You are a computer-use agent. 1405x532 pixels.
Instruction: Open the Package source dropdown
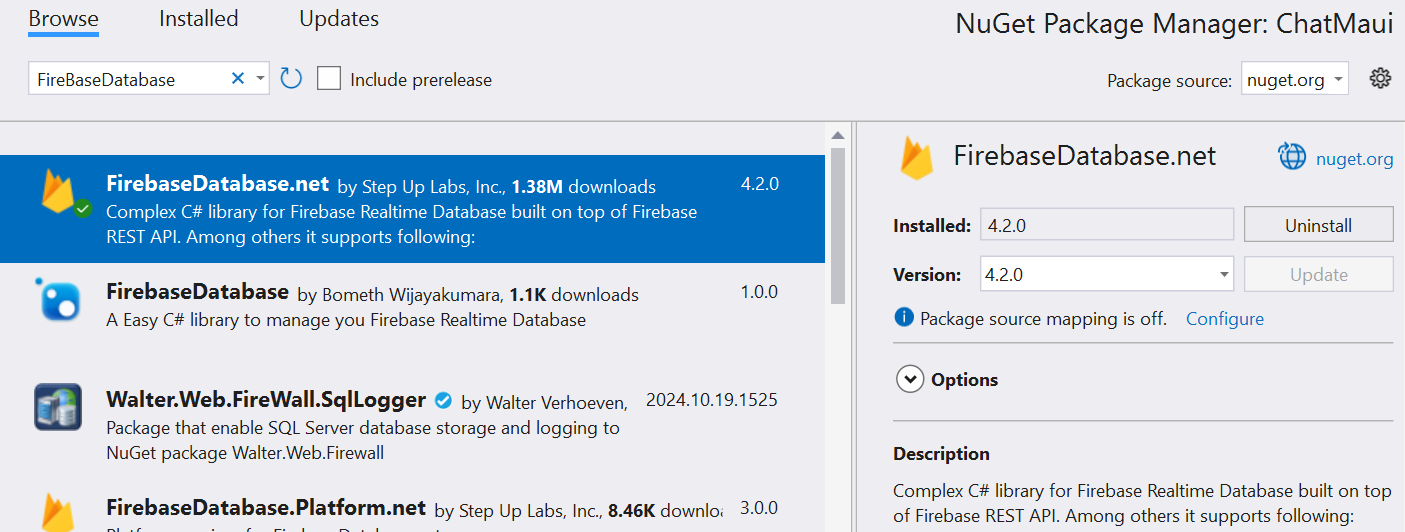(x=1295, y=80)
